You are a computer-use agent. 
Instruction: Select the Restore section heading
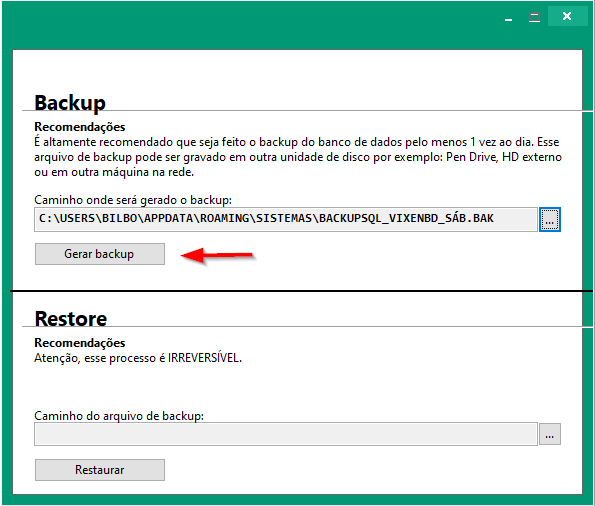[x=71, y=318]
